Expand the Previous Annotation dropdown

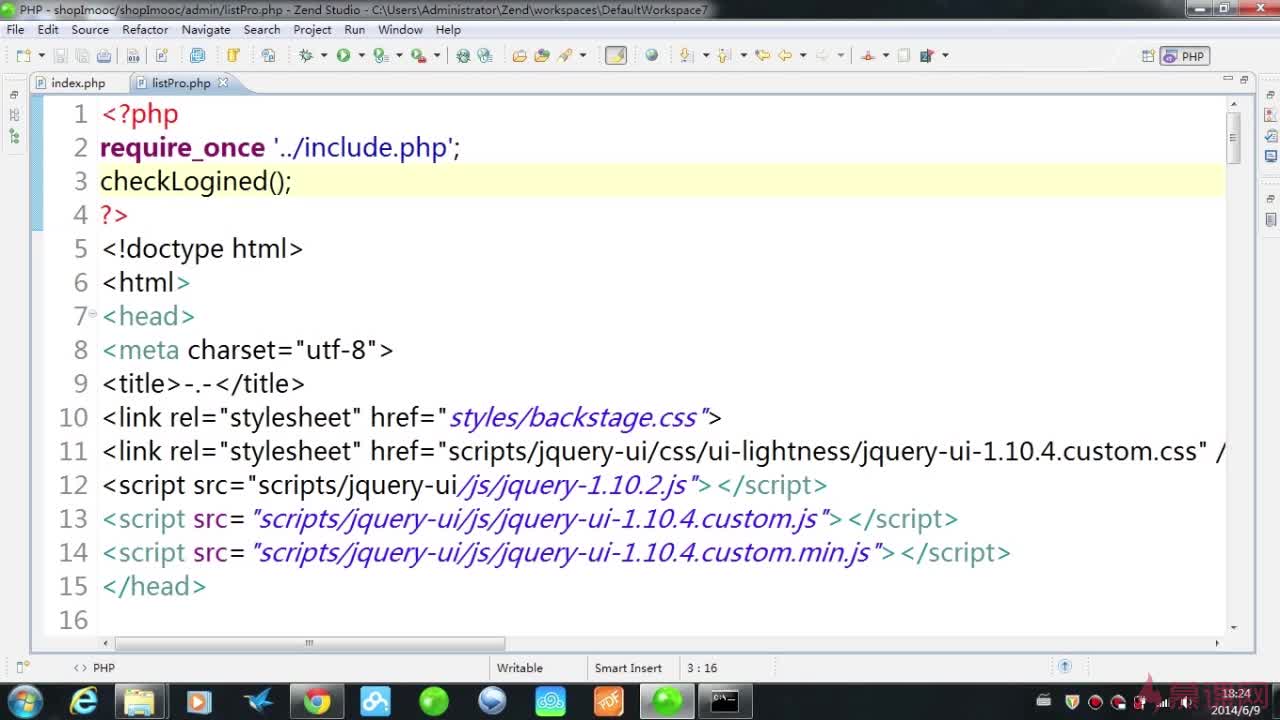[x=743, y=56]
